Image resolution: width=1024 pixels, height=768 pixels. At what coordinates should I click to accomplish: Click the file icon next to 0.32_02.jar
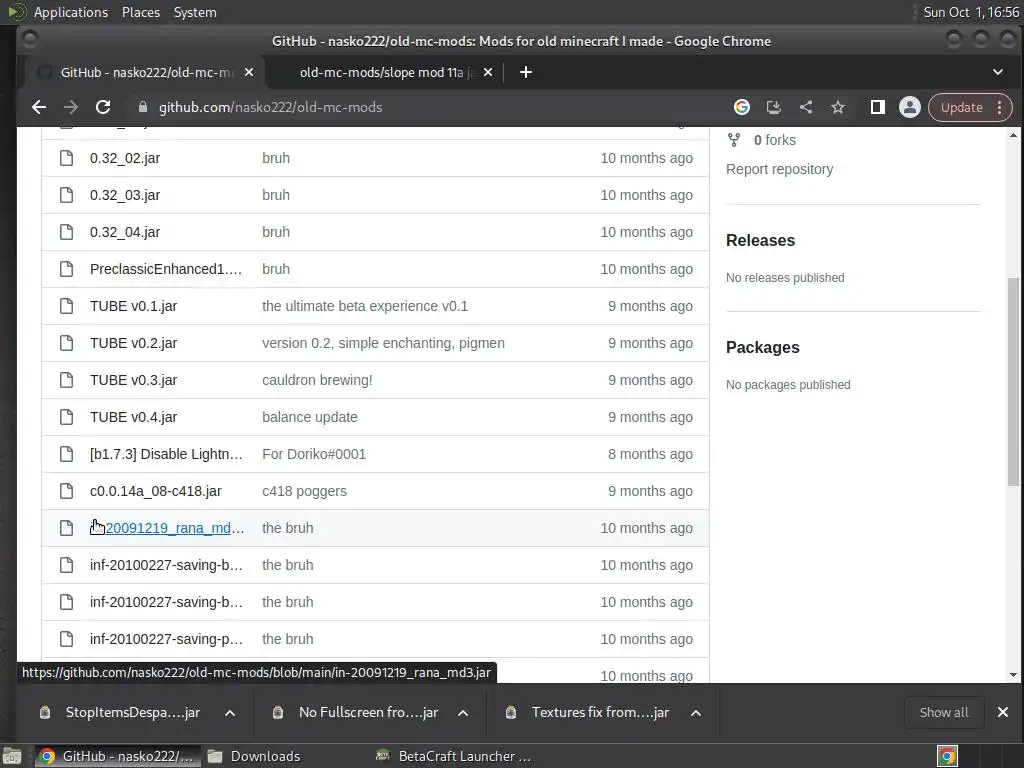(x=67, y=158)
